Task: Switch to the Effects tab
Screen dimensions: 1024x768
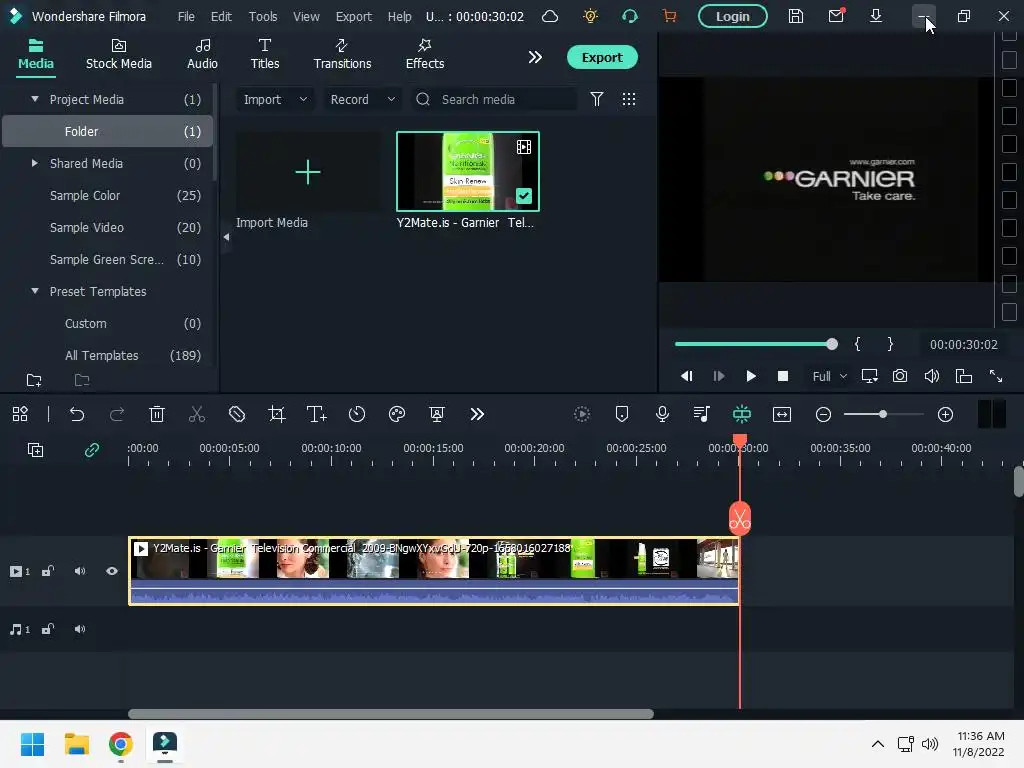Action: coord(424,55)
